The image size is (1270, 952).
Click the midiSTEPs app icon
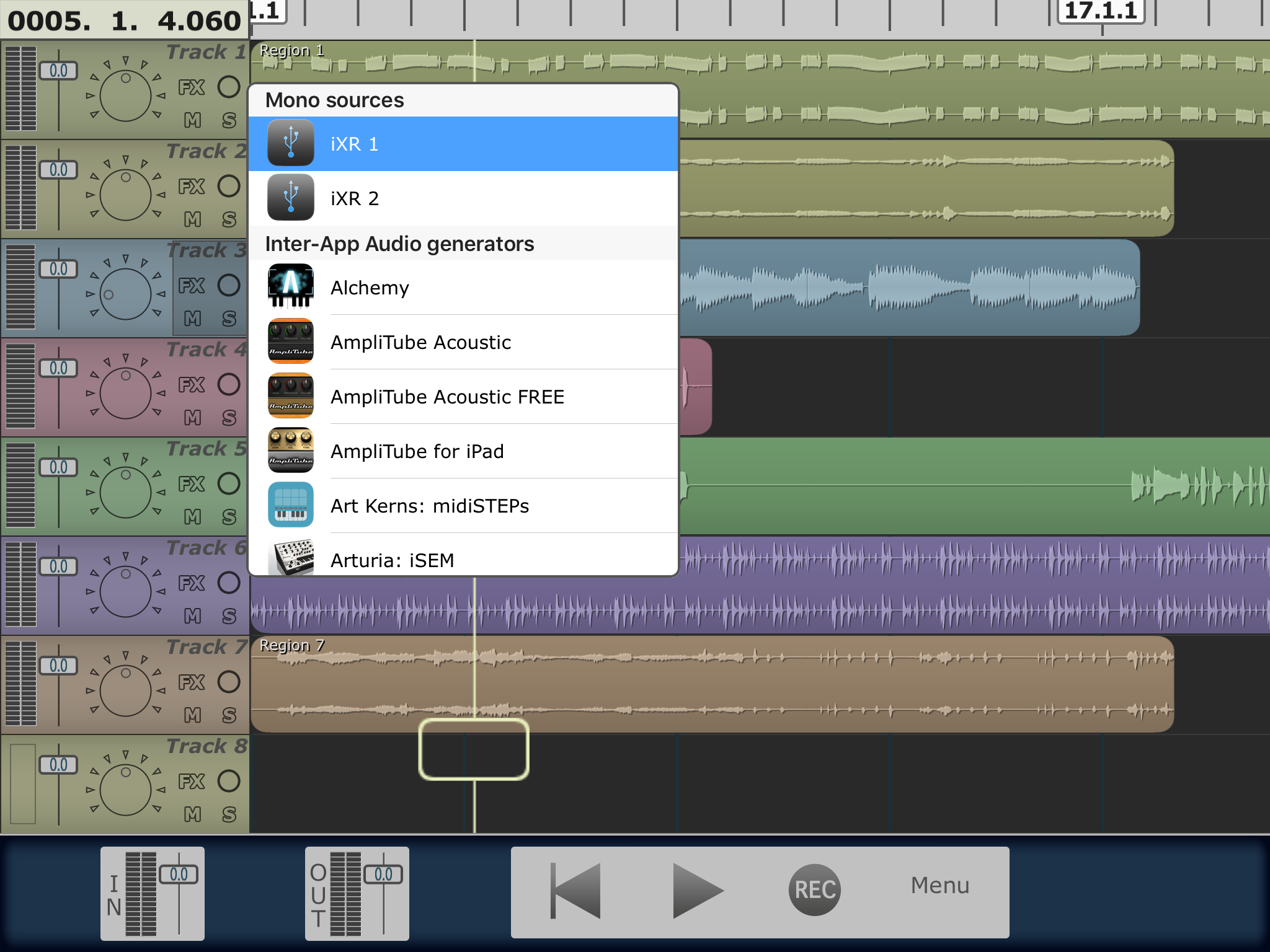(x=291, y=505)
